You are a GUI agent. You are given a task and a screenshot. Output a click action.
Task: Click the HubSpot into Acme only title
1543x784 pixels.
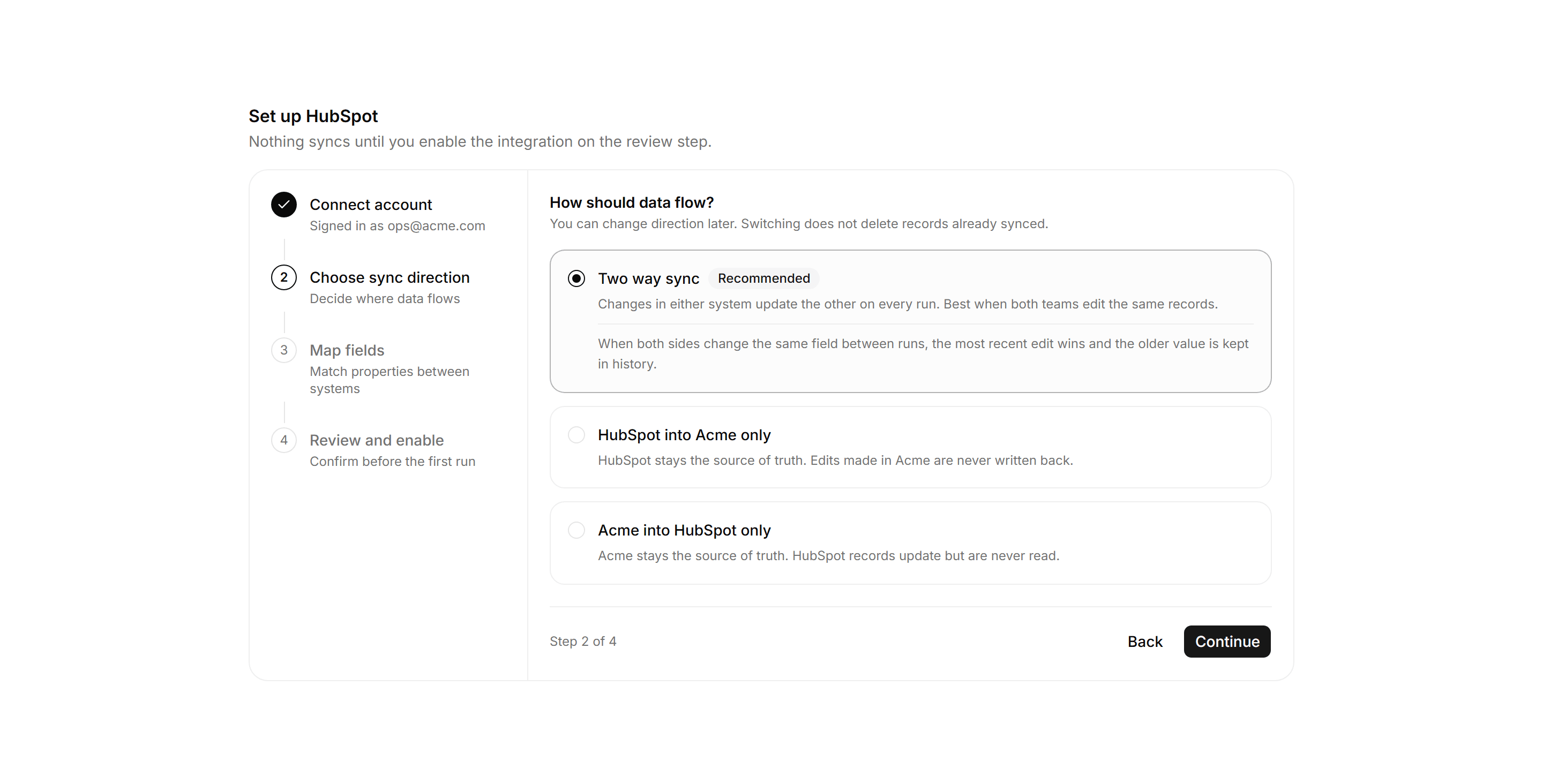click(684, 435)
